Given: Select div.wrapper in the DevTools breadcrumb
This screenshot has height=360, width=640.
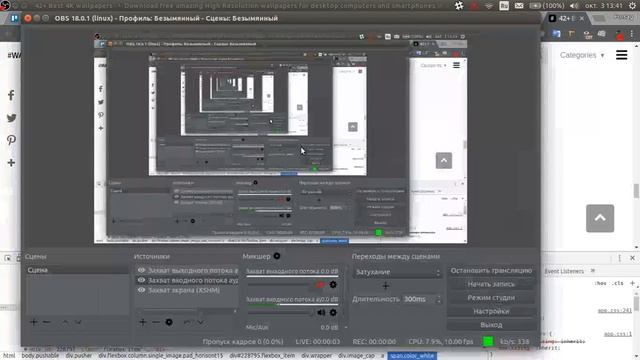Looking at the screenshot, I should [x=316, y=356].
